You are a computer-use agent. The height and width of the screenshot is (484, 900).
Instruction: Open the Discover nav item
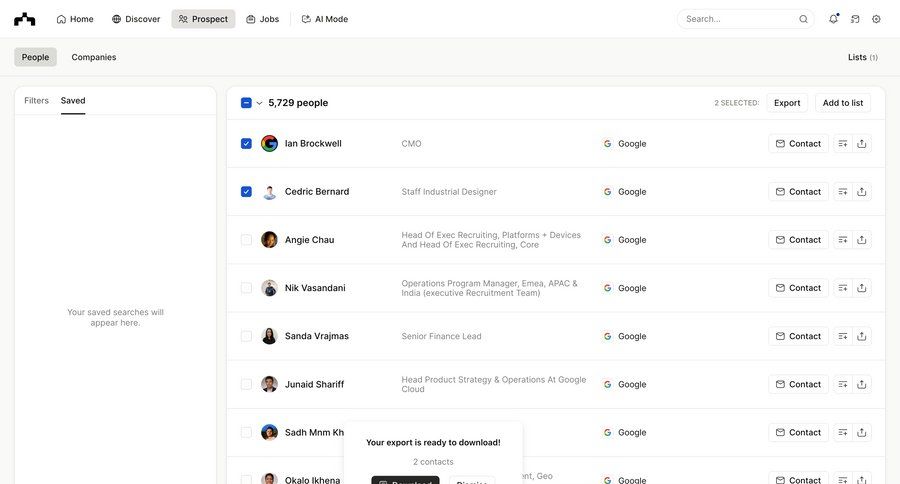tap(136, 19)
